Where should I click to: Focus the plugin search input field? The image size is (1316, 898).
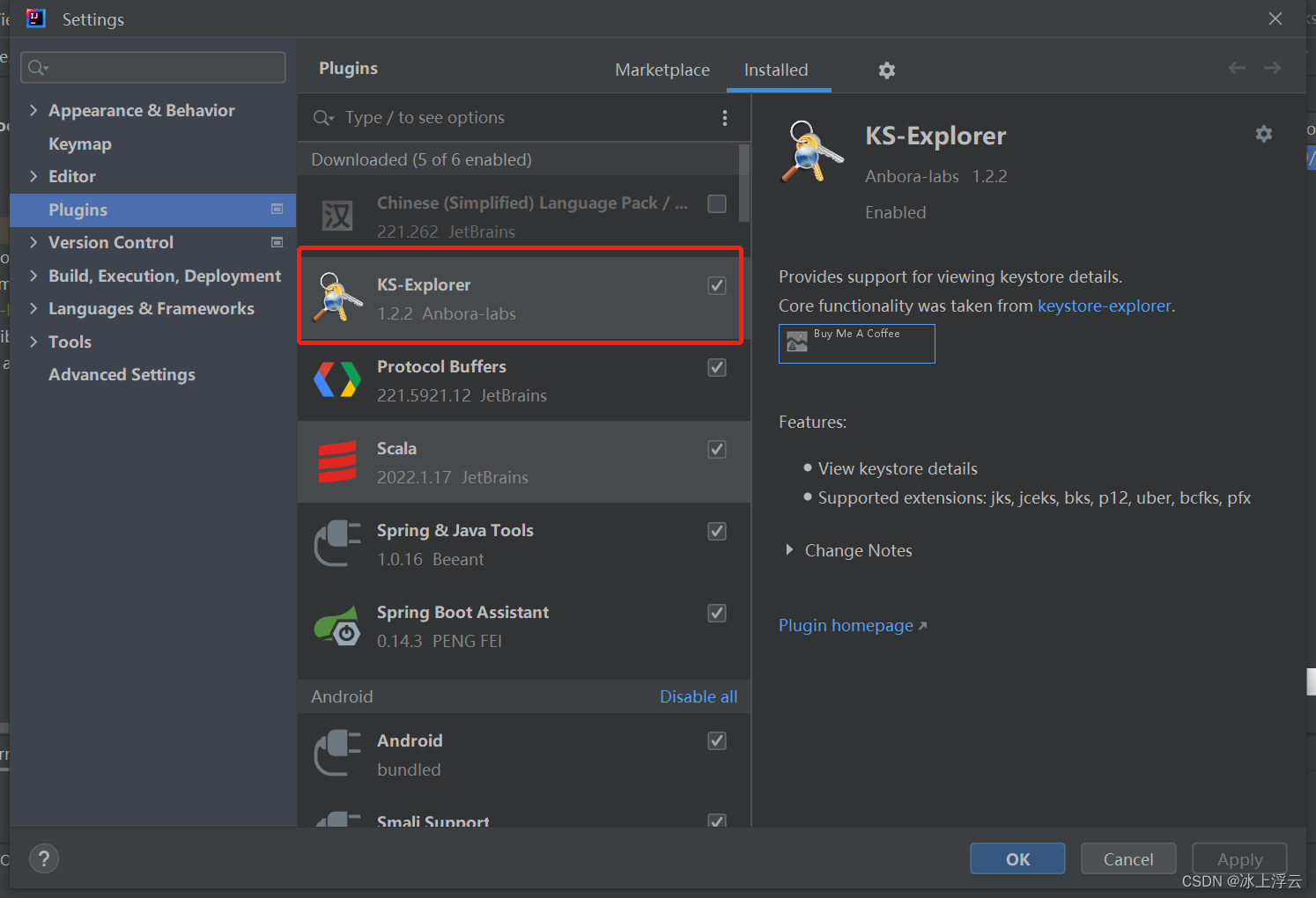point(524,118)
